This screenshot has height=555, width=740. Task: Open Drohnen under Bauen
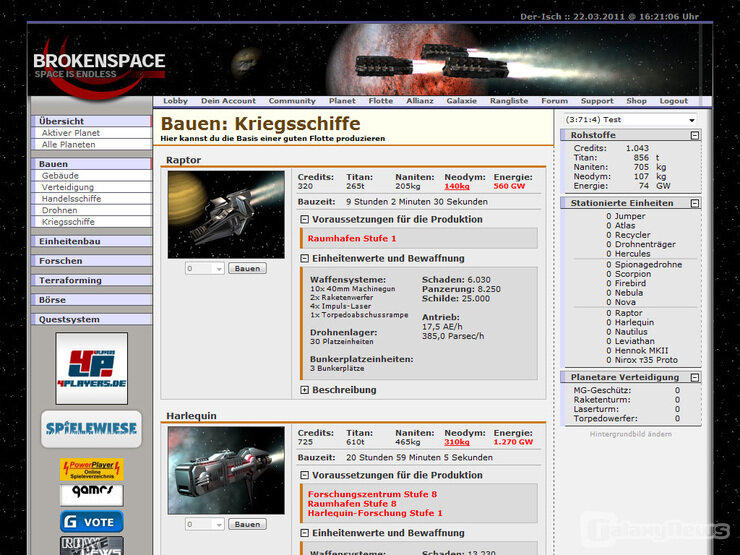point(92,210)
